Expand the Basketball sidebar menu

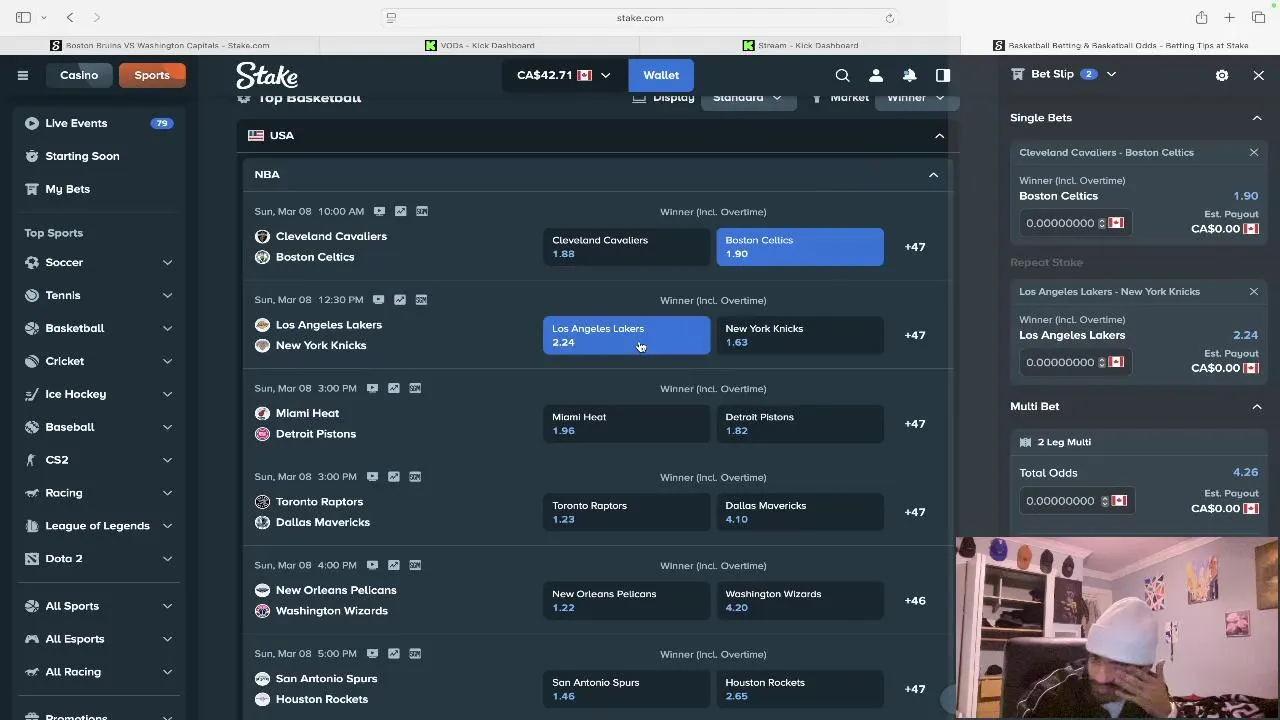(167, 328)
